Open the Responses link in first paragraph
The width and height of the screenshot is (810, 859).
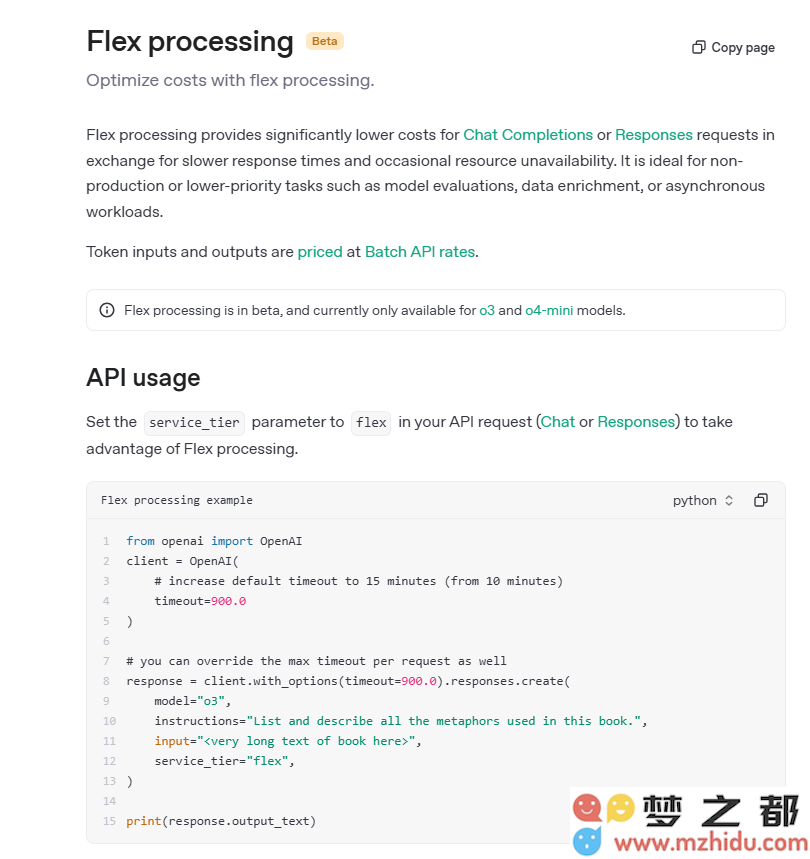click(653, 135)
